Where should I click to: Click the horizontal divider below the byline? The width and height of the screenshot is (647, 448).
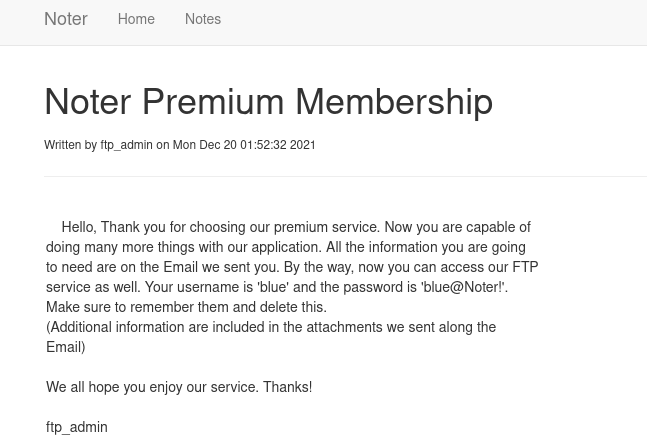point(345,176)
